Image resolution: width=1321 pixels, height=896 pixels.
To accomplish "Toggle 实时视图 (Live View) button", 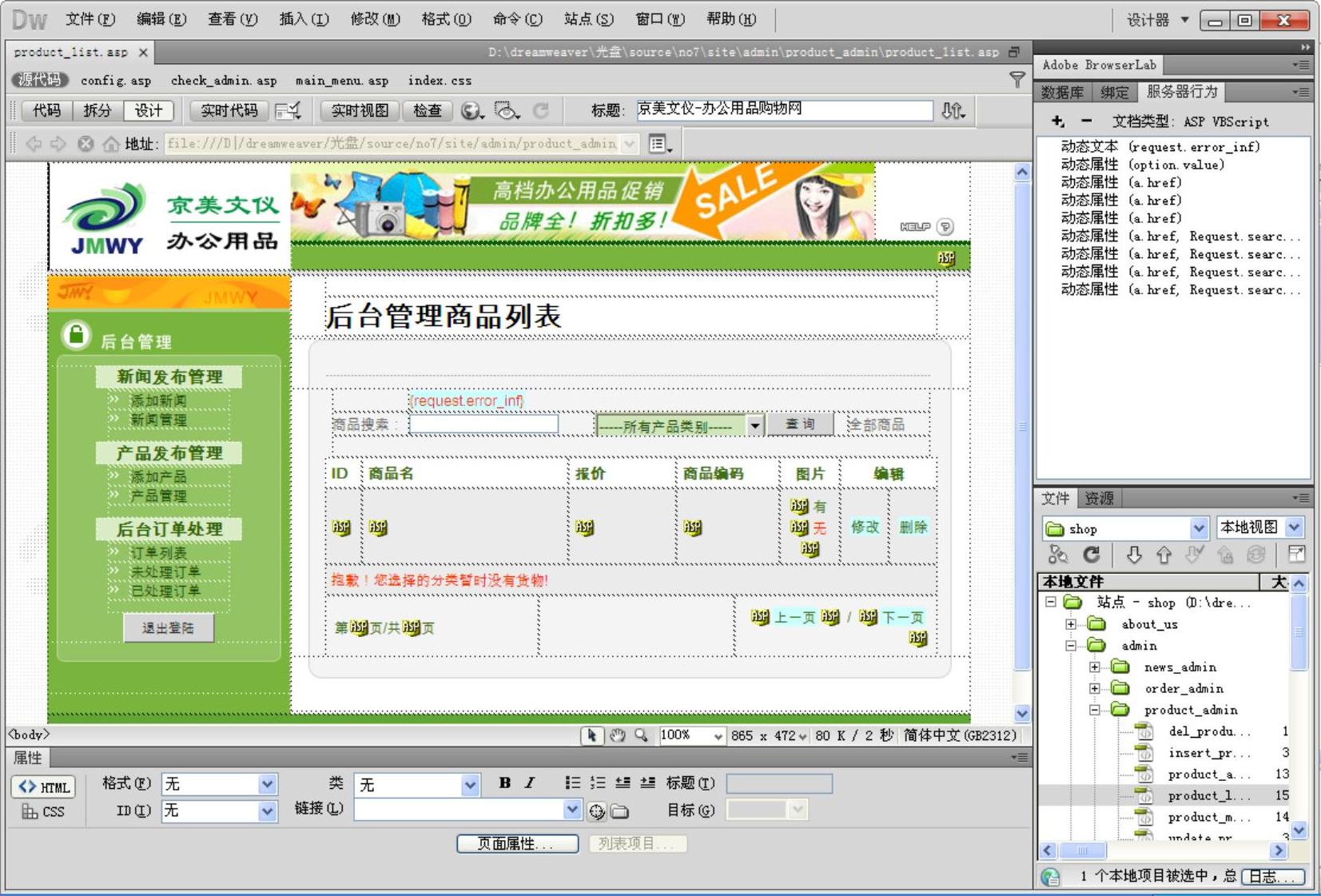I will (360, 111).
